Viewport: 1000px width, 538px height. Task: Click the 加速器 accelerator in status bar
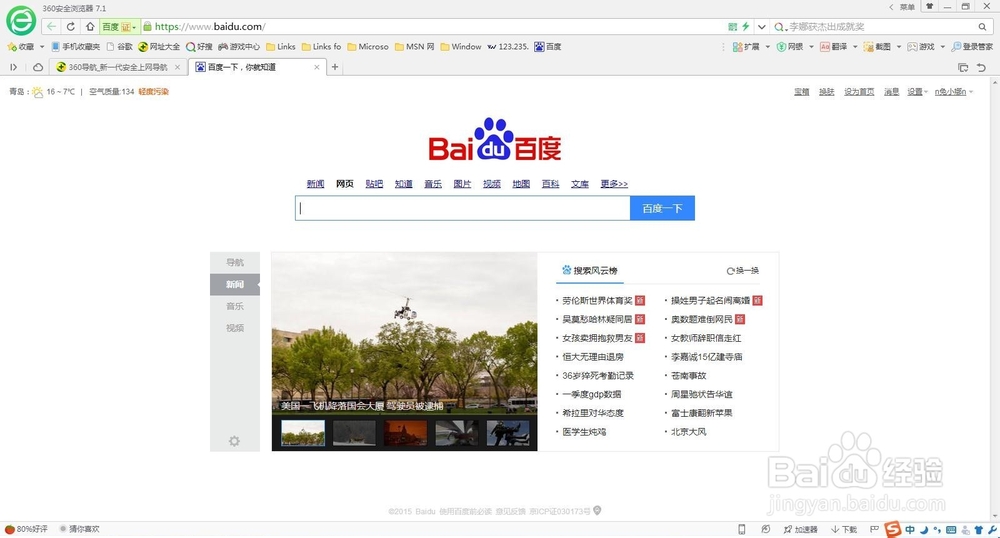click(800, 529)
